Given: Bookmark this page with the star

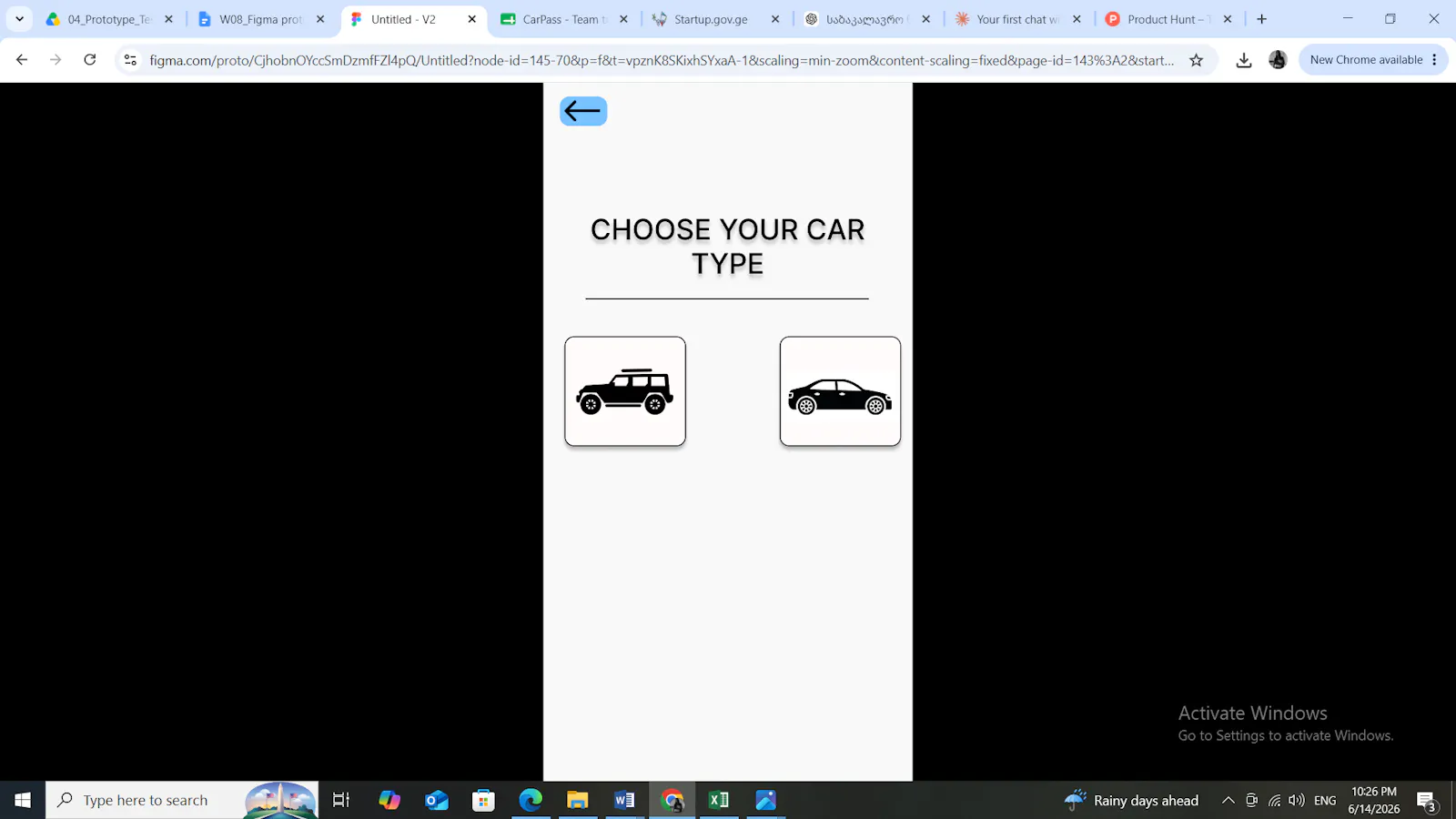Looking at the screenshot, I should click(1196, 60).
